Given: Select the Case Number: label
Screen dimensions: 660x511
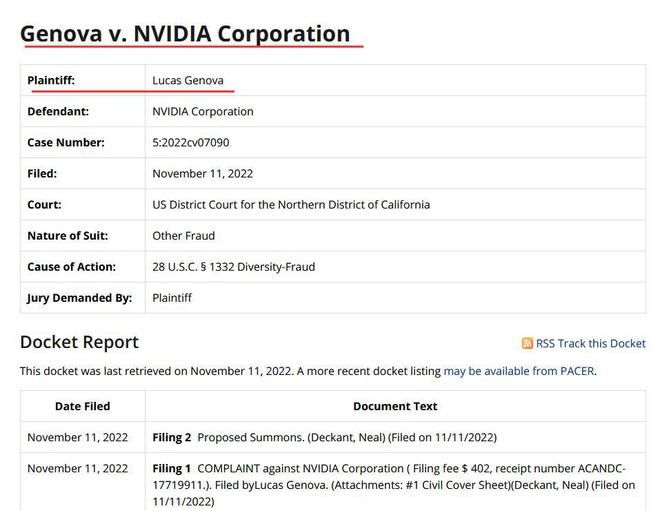Looking at the screenshot, I should (x=66, y=142).
